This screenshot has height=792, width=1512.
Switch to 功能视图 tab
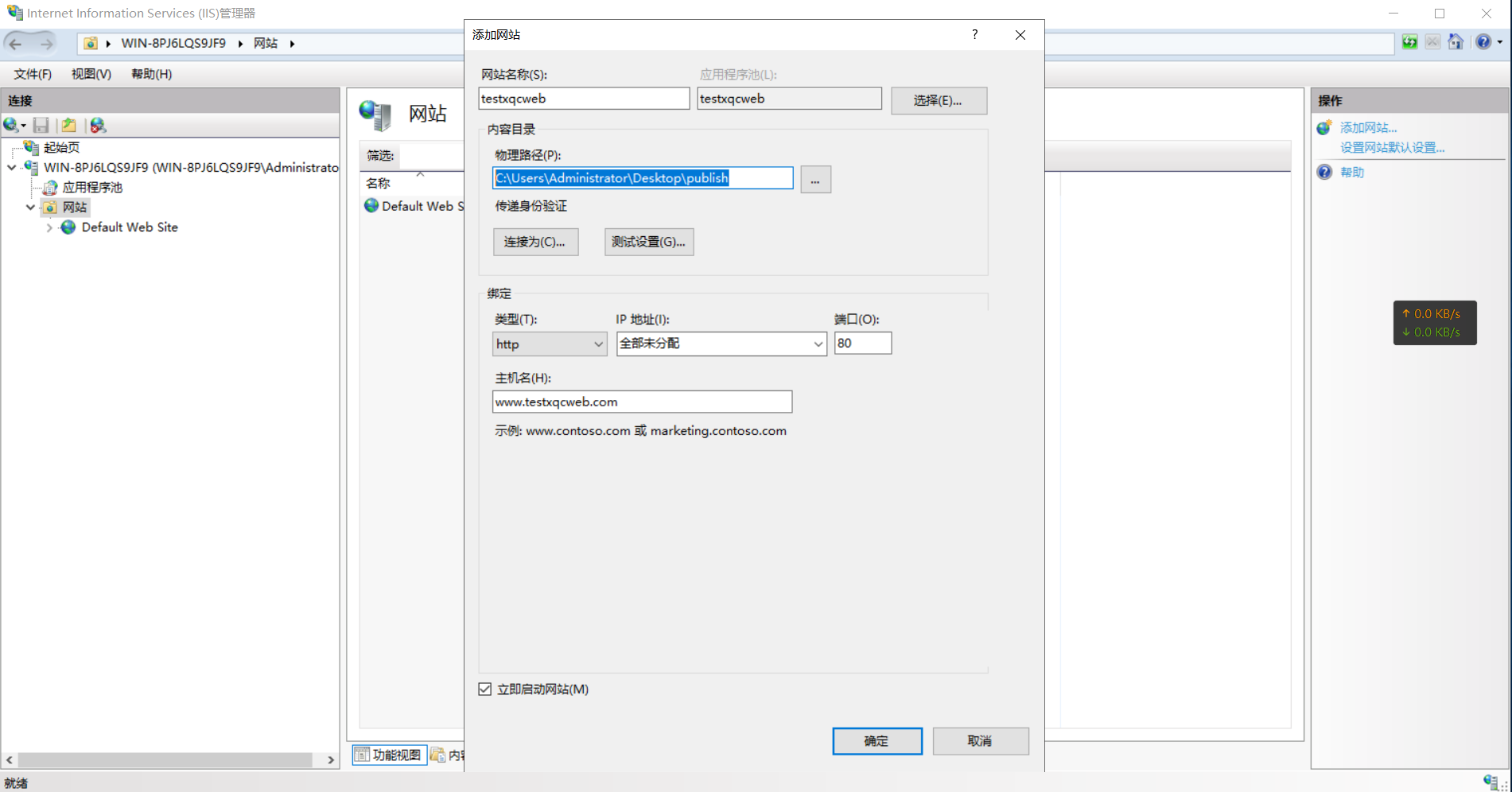[x=389, y=755]
